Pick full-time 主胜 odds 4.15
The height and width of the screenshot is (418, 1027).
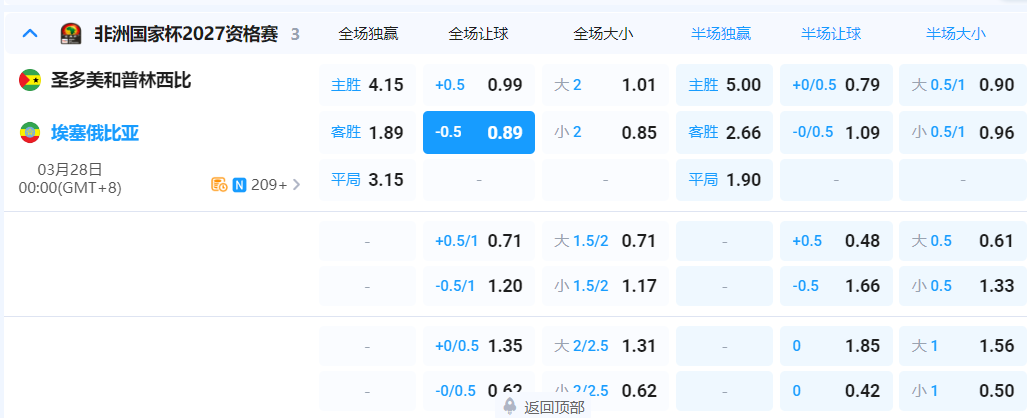[367, 85]
